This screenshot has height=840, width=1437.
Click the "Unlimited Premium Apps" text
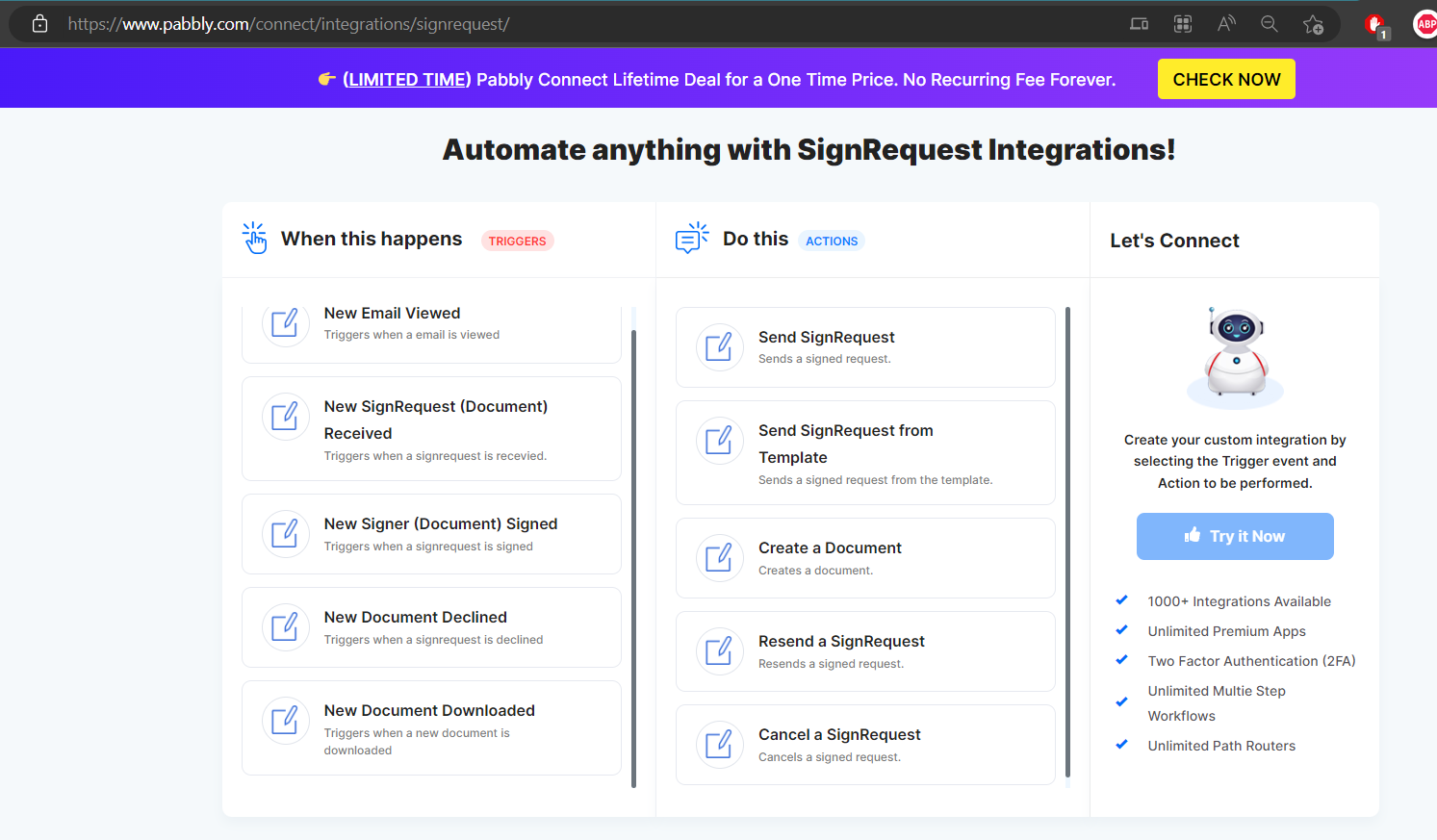point(1226,631)
